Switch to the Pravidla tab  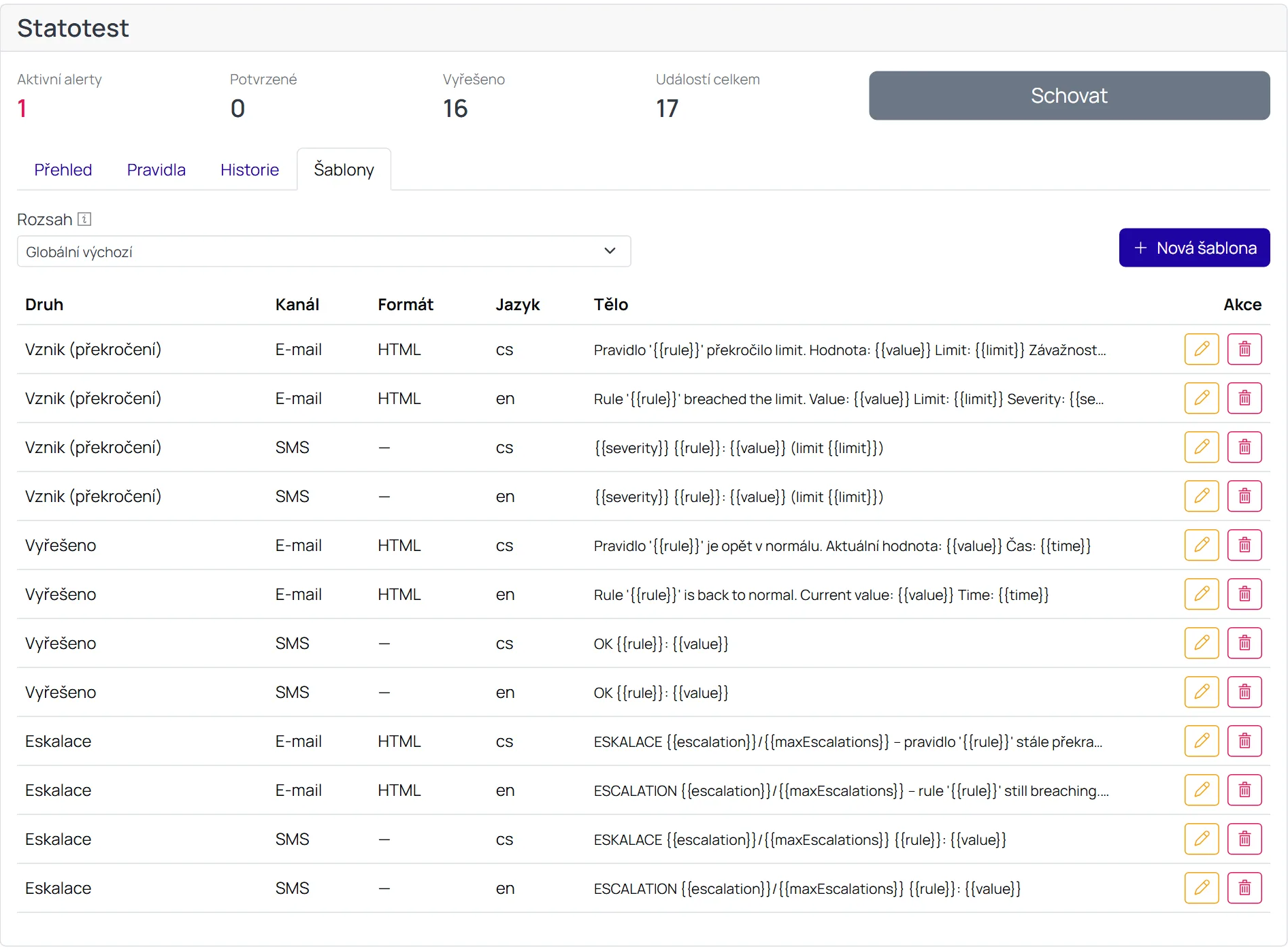(156, 169)
